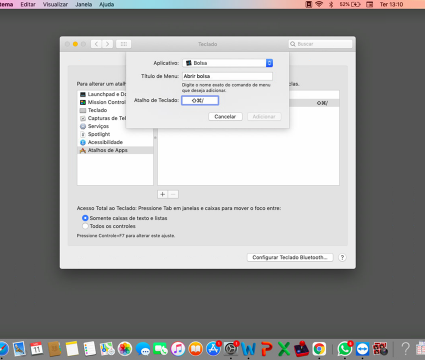
Task: Click System Preferences icon in dock
Action: tap(231, 349)
